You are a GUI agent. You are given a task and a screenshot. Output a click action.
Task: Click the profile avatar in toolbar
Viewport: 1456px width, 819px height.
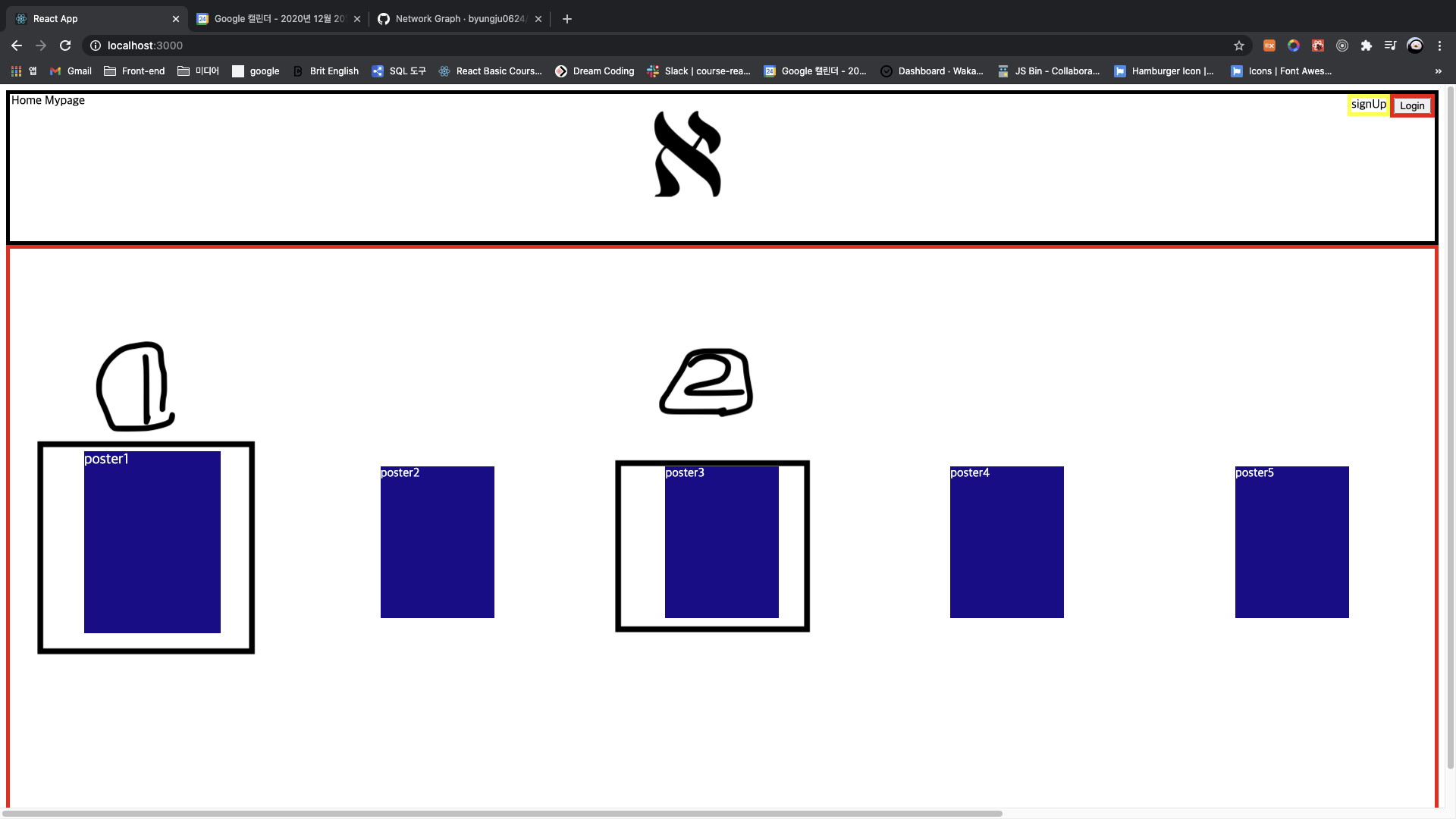pos(1415,45)
